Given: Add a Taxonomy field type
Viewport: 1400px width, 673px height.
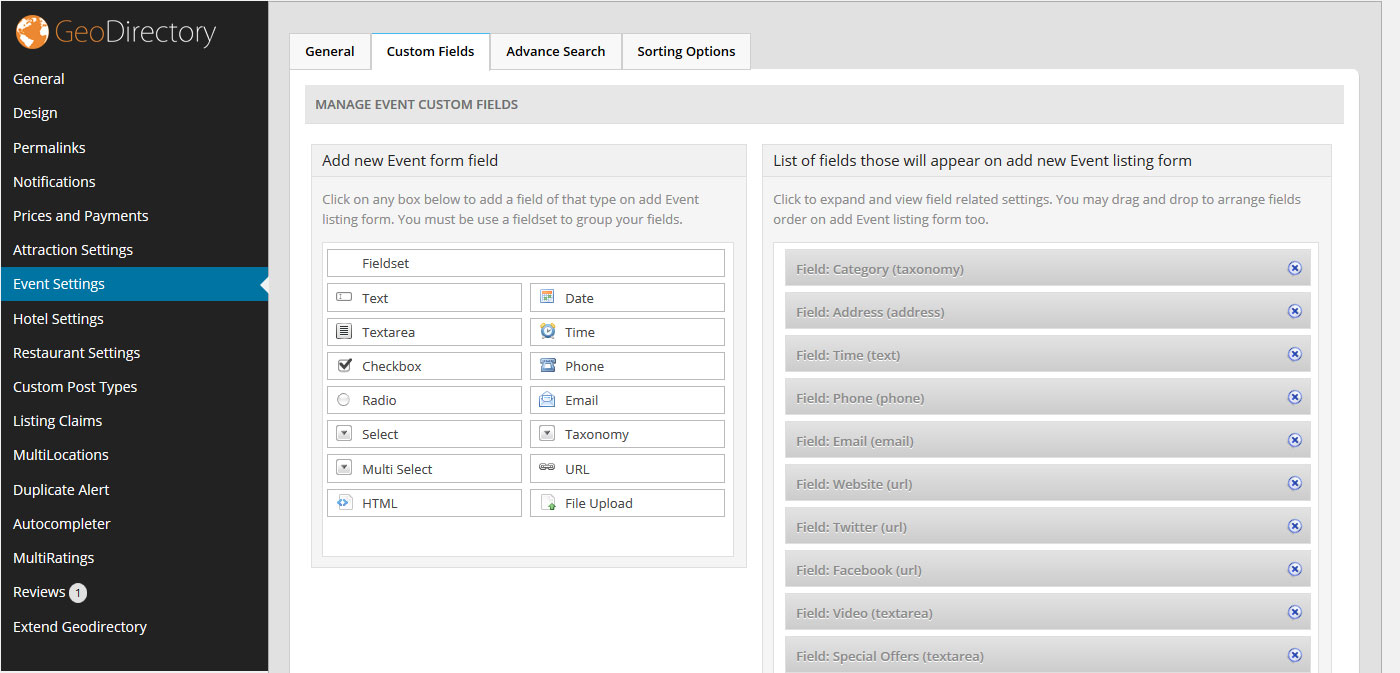Looking at the screenshot, I should point(627,434).
